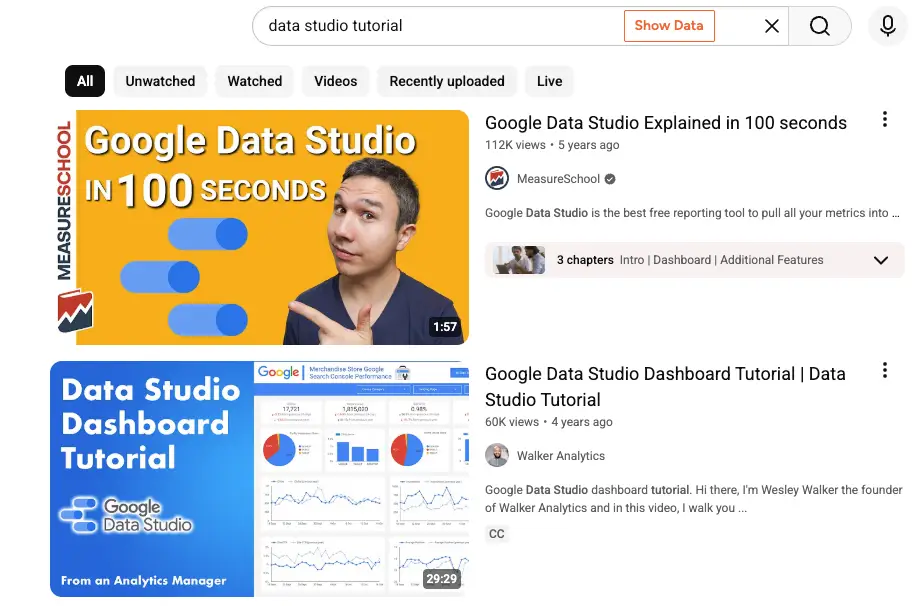Screen dimensions: 922x606
Task: Select the Unwatched filter chip
Action: pyautogui.click(x=160, y=81)
